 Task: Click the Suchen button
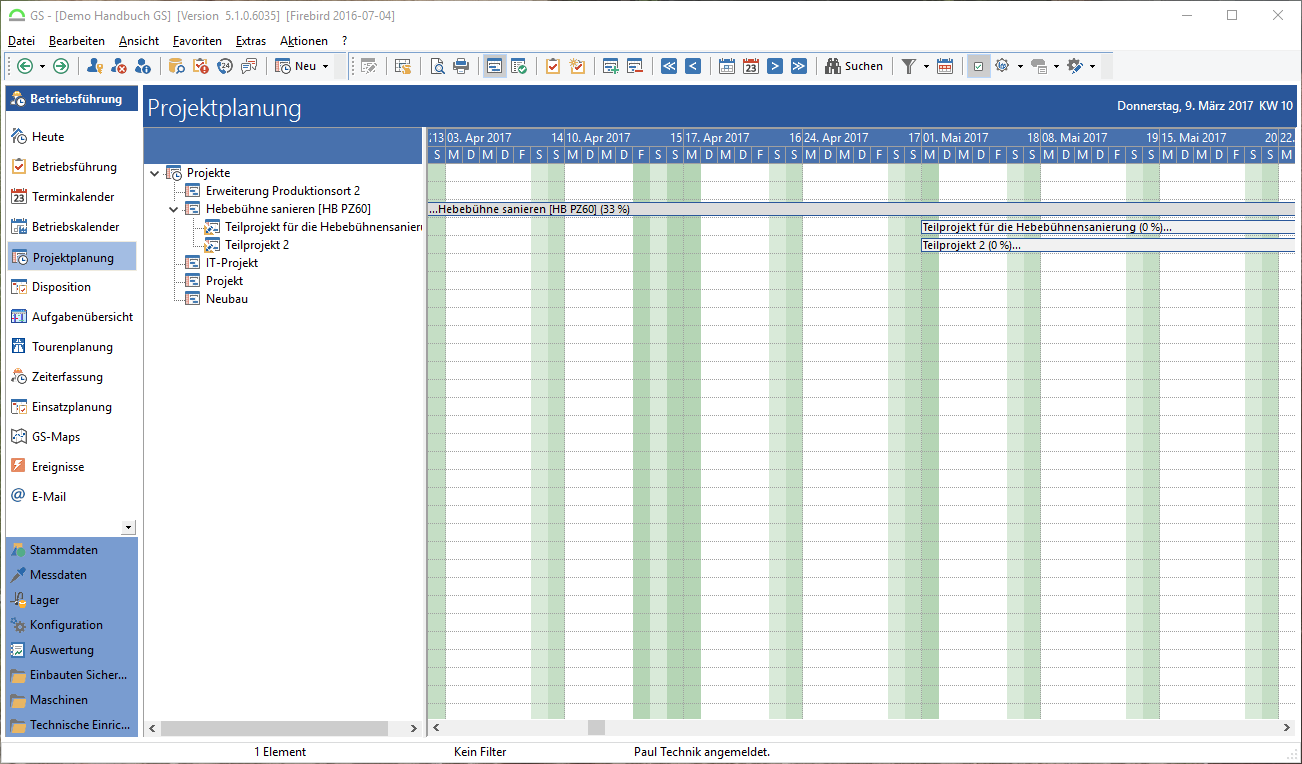(854, 66)
